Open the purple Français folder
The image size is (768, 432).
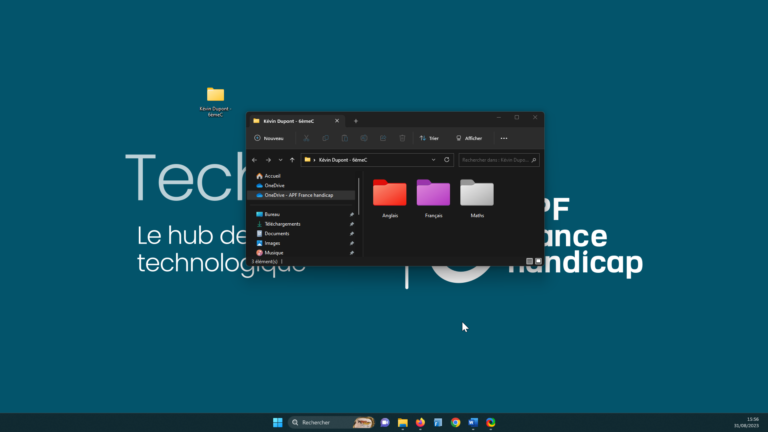(x=433, y=193)
